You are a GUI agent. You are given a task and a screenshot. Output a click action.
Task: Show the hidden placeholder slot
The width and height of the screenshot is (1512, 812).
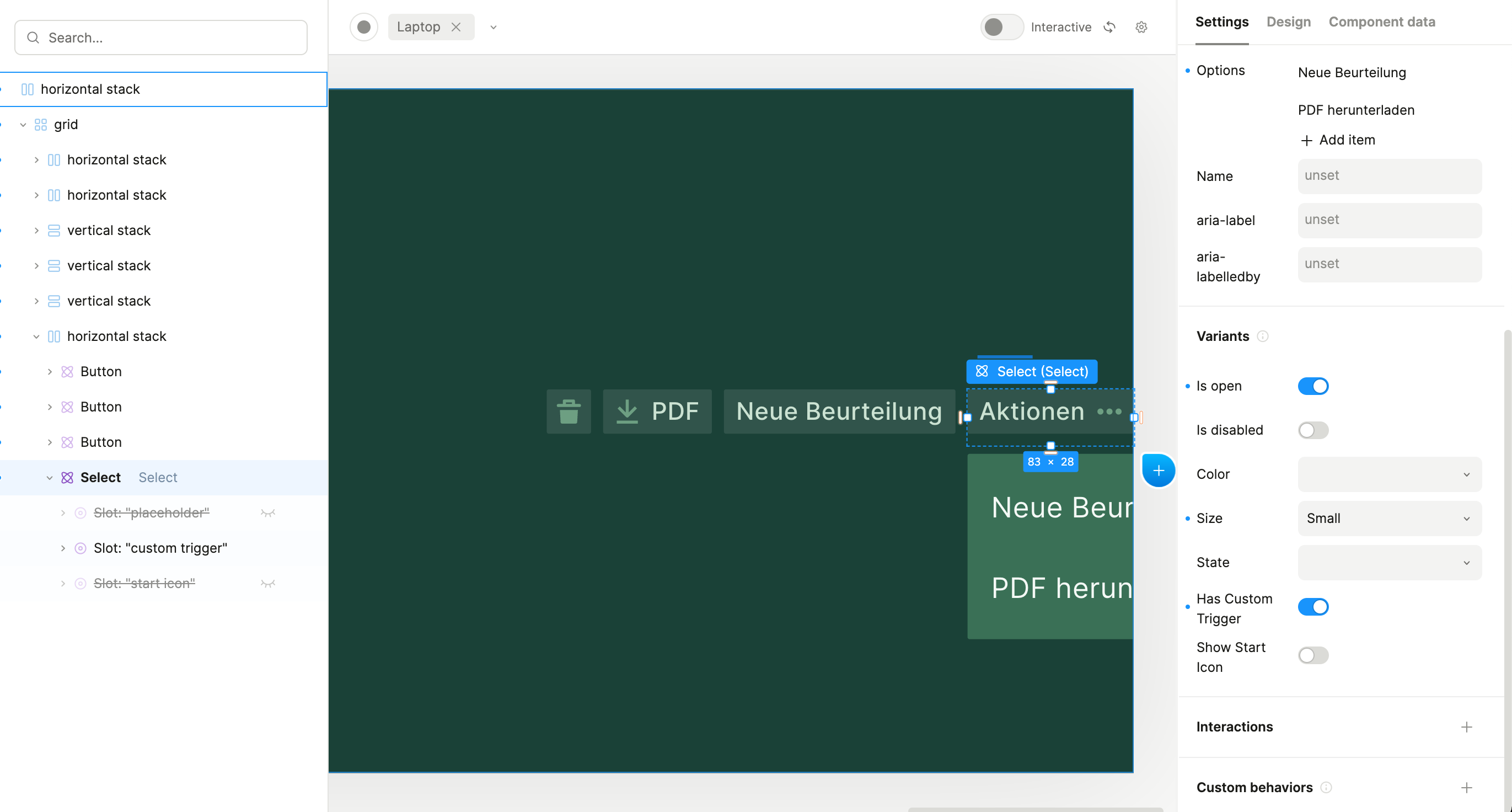[x=267, y=512]
